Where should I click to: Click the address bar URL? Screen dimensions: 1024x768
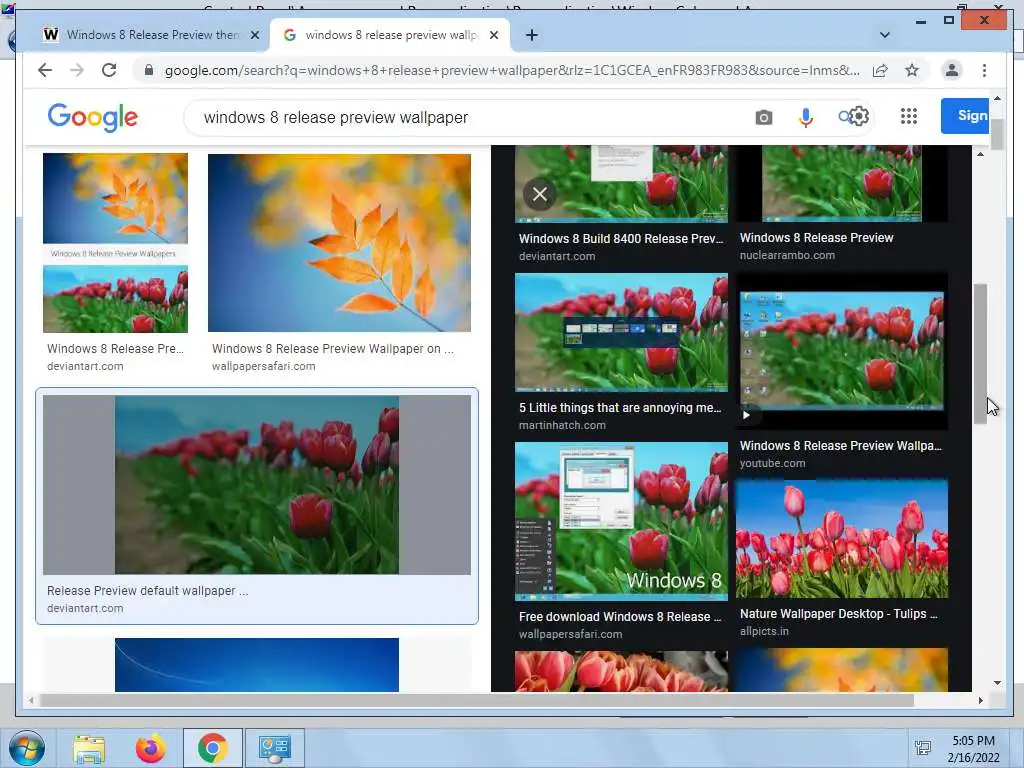[512, 70]
